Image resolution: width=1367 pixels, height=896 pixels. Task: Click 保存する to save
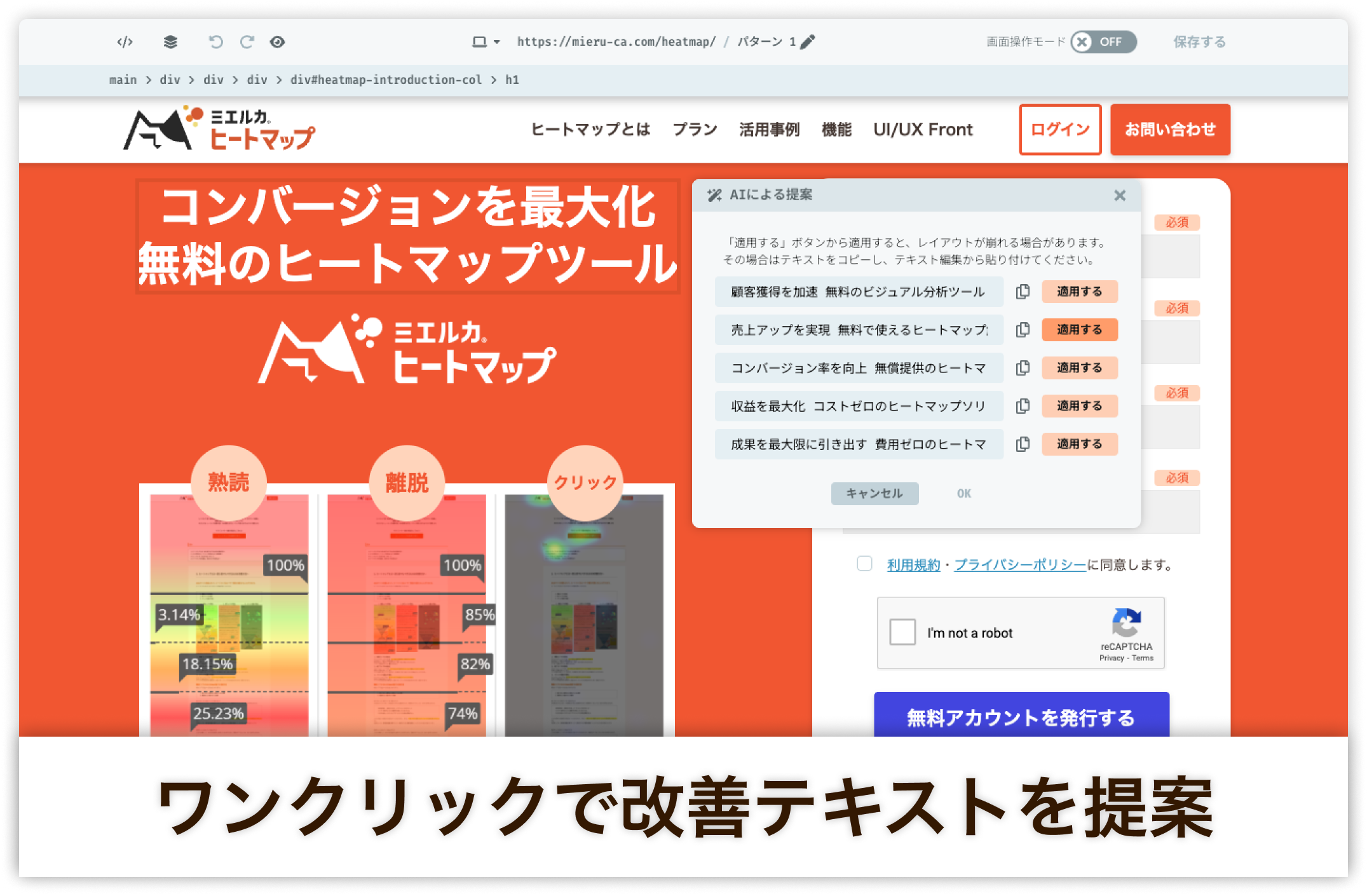pyautogui.click(x=1199, y=42)
